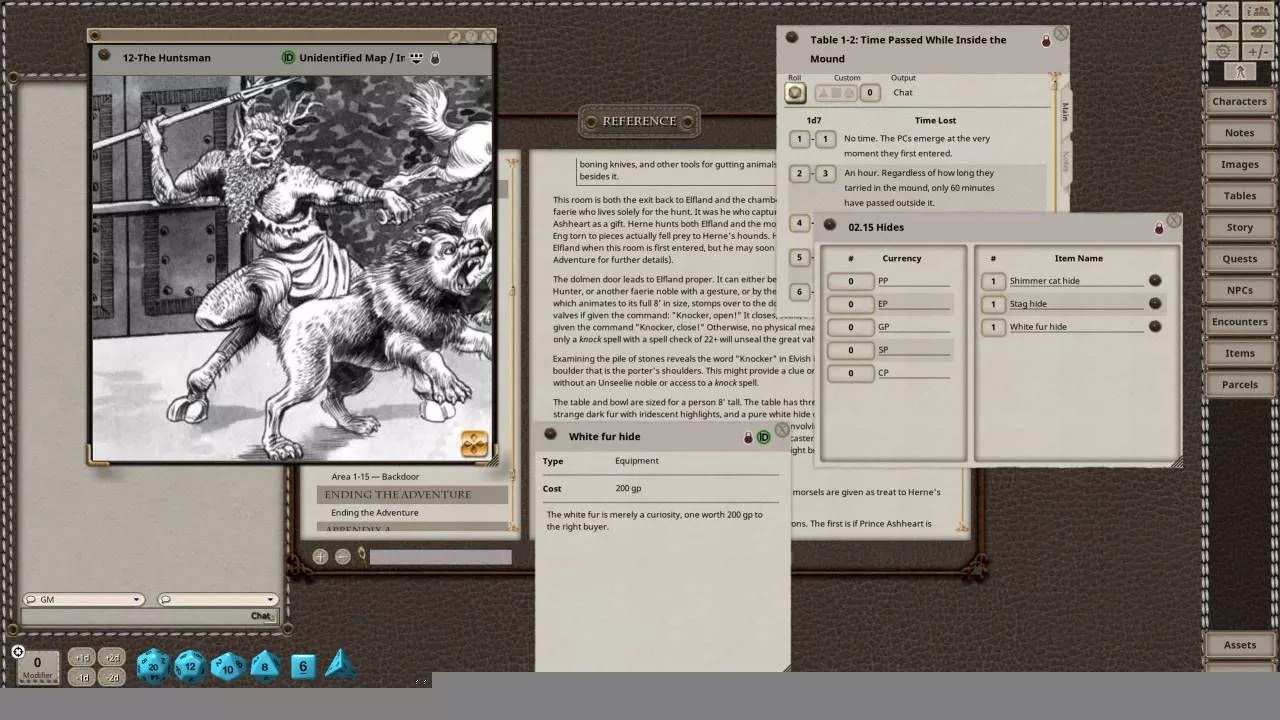Switch to the Main tab of Table 1-2
Screen dimensions: 1280x720
click(1065, 111)
